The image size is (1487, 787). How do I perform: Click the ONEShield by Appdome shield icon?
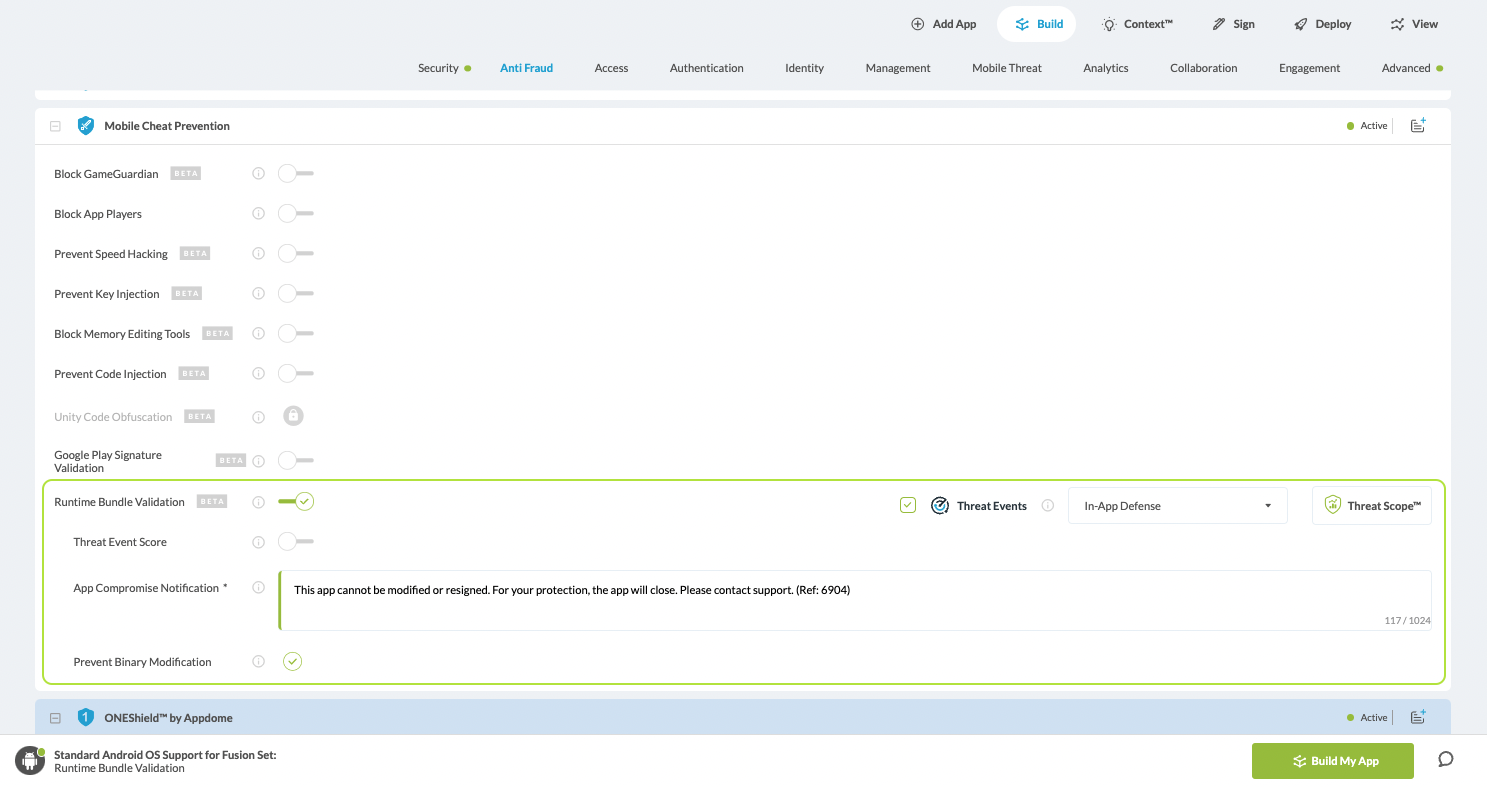point(86,717)
